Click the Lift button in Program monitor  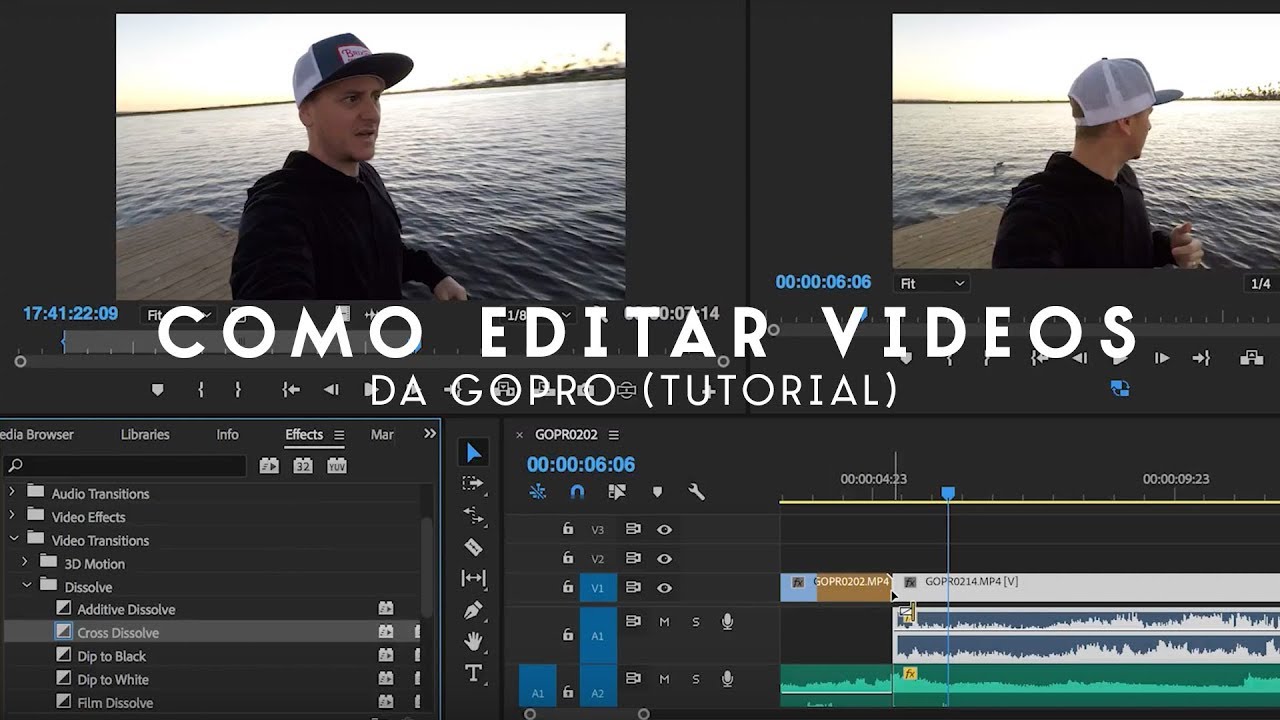tap(1251, 358)
